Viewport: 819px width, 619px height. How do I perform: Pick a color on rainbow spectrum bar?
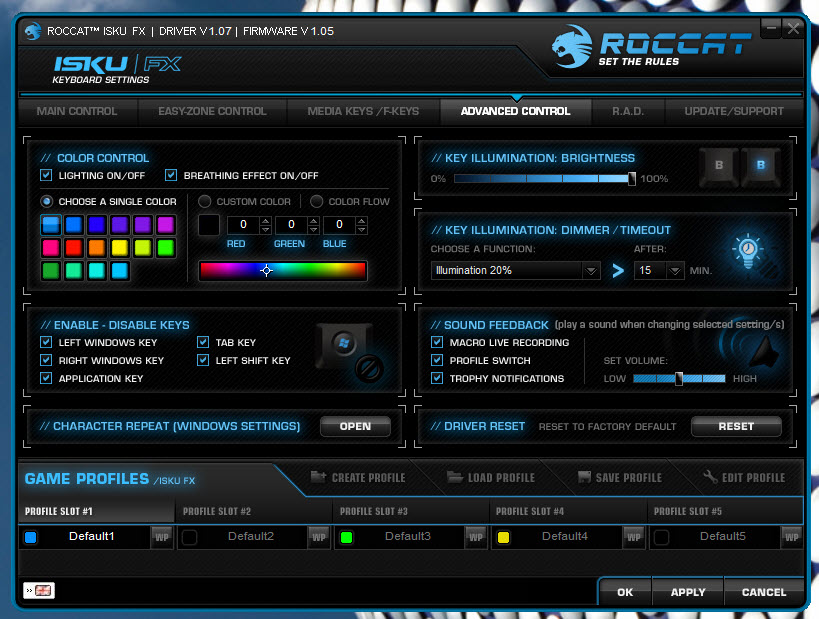coord(283,271)
